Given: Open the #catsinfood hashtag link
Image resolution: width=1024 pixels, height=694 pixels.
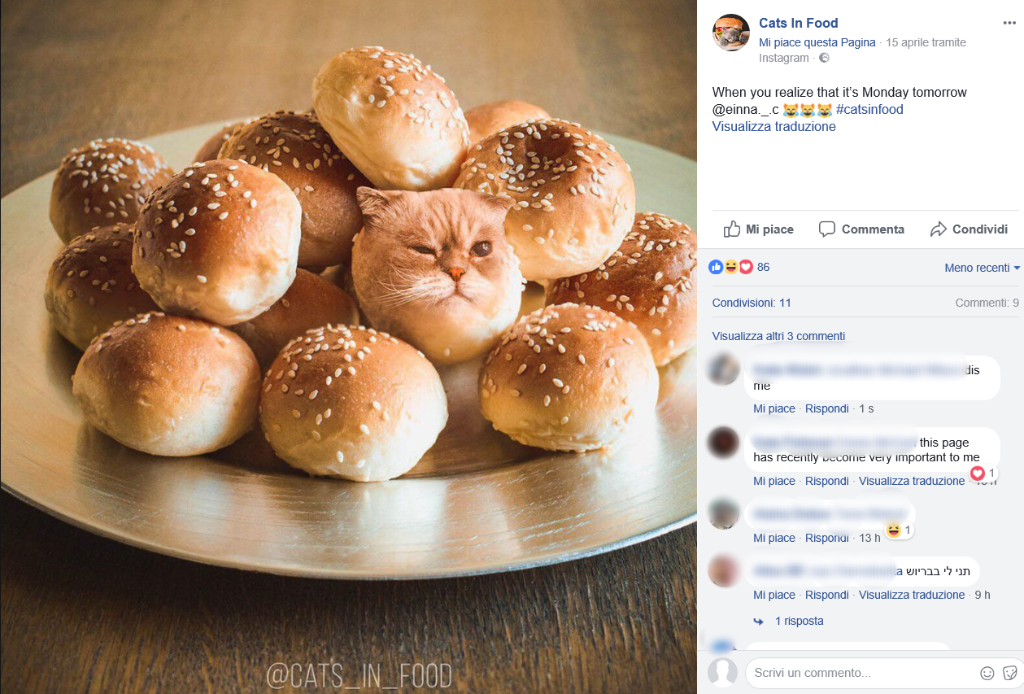Looking at the screenshot, I should [869, 110].
